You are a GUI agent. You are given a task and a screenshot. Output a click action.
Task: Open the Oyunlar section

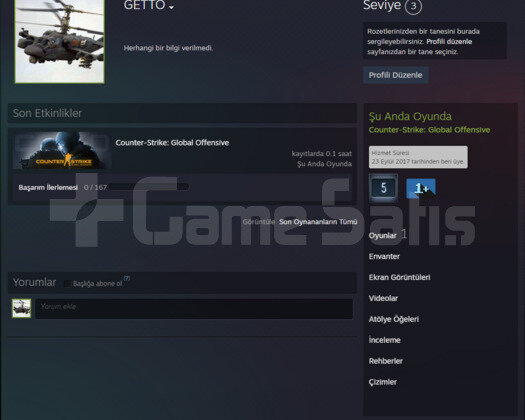pyautogui.click(x=382, y=235)
